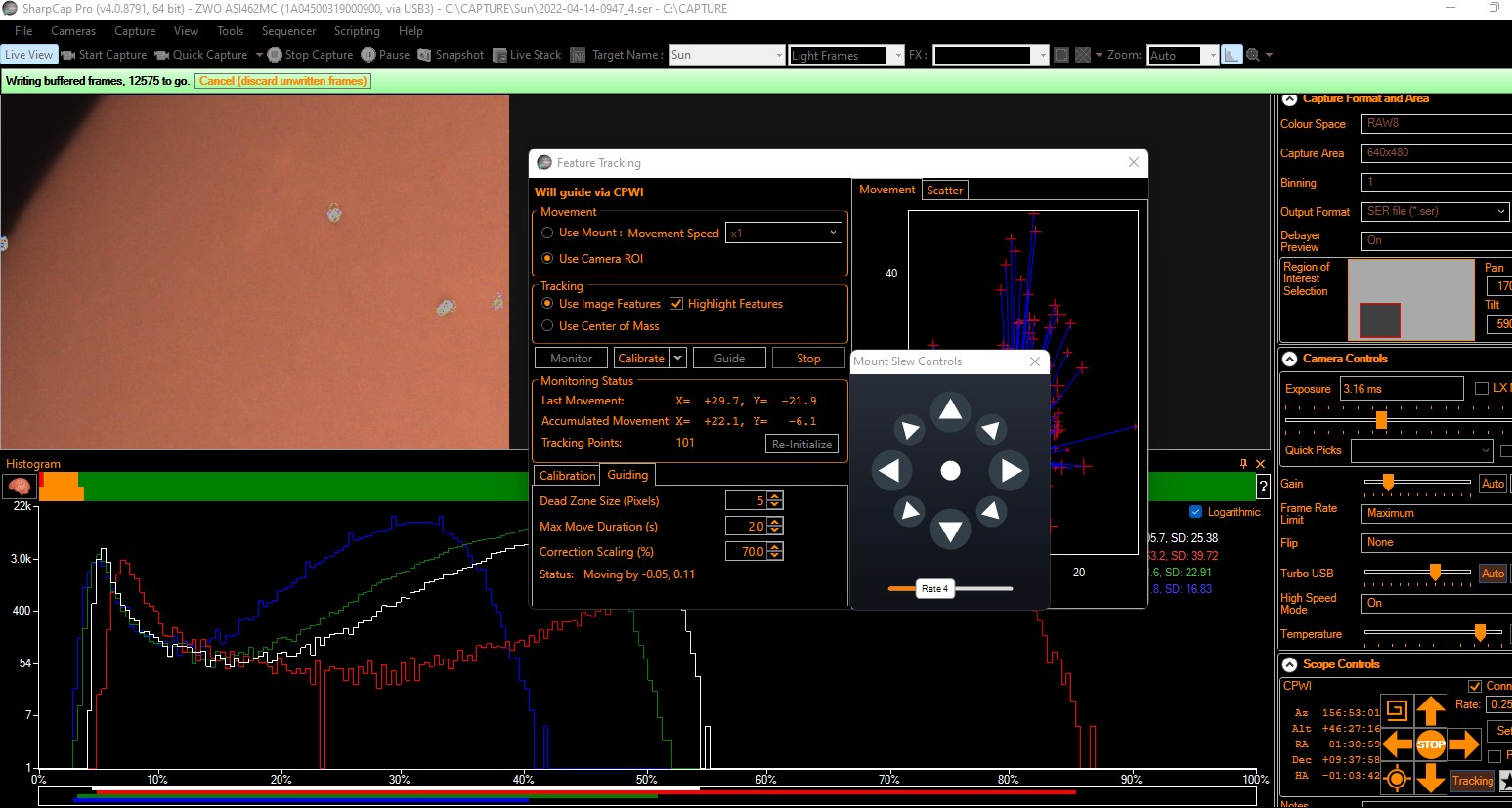Open the Quick Capture dropdown arrow
The width and height of the screenshot is (1512, 808).
[x=259, y=55]
